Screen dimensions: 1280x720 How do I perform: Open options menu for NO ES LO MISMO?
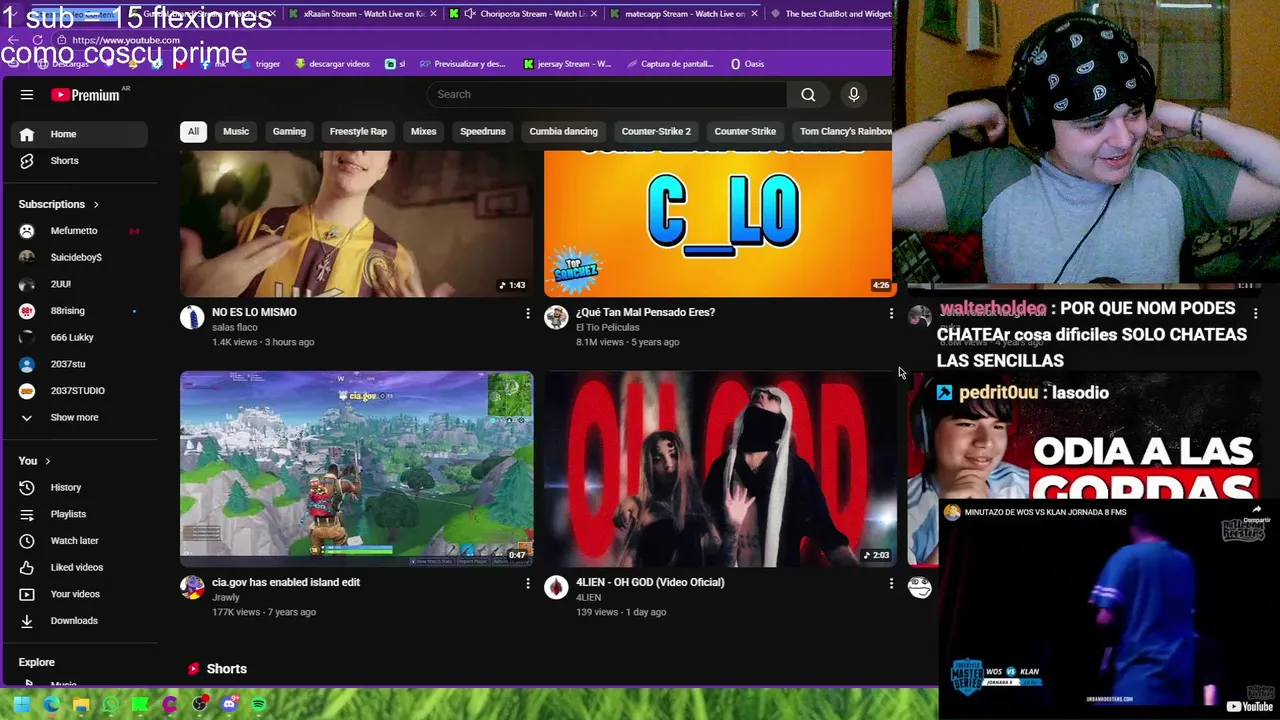(528, 314)
